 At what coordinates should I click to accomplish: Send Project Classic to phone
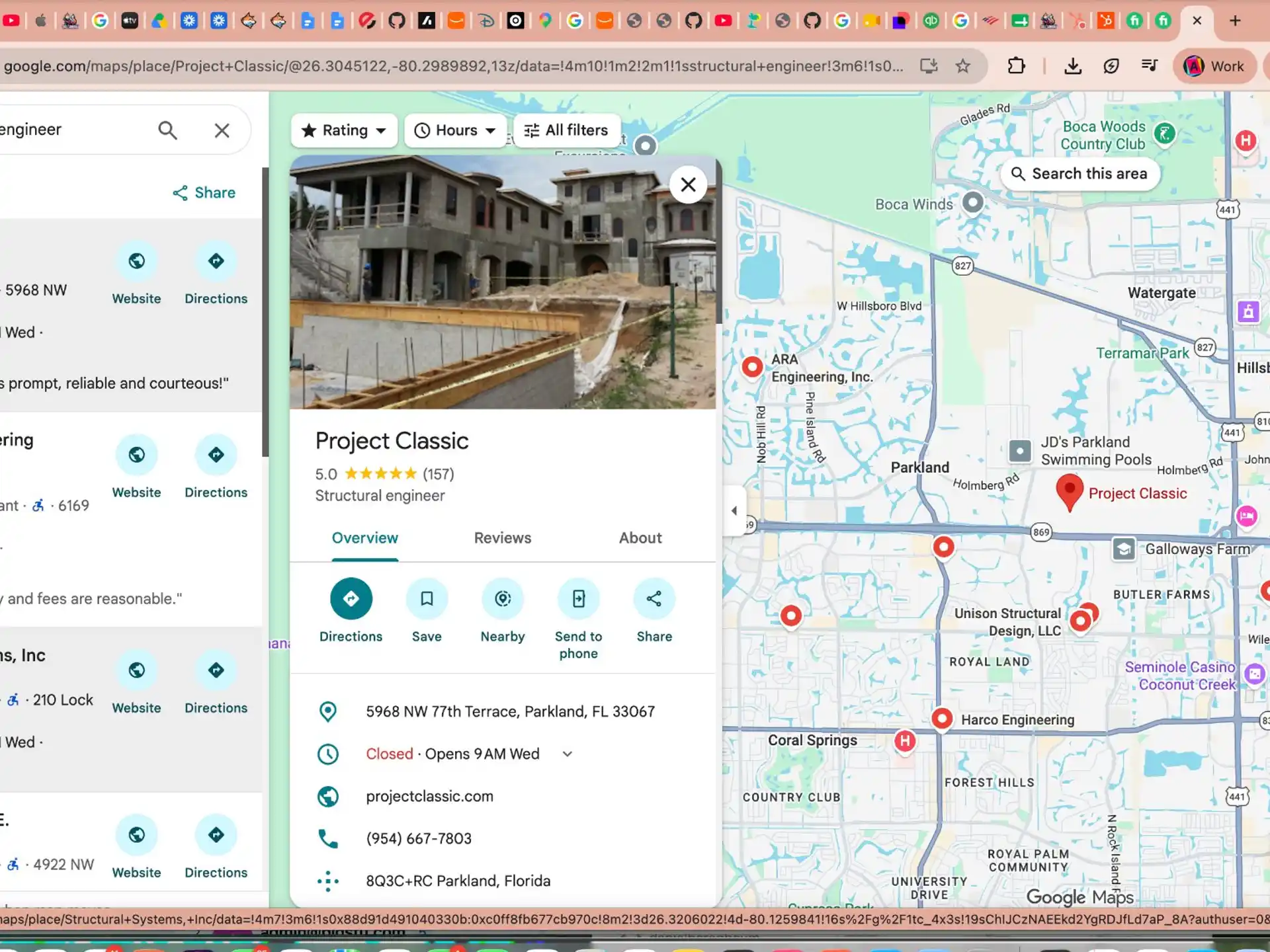click(578, 618)
